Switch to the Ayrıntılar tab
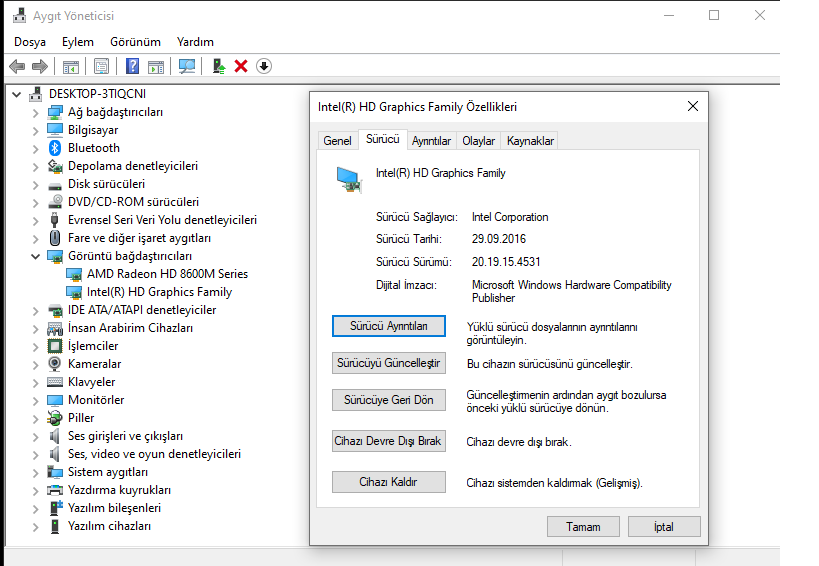This screenshot has width=819, height=566. (x=432, y=141)
